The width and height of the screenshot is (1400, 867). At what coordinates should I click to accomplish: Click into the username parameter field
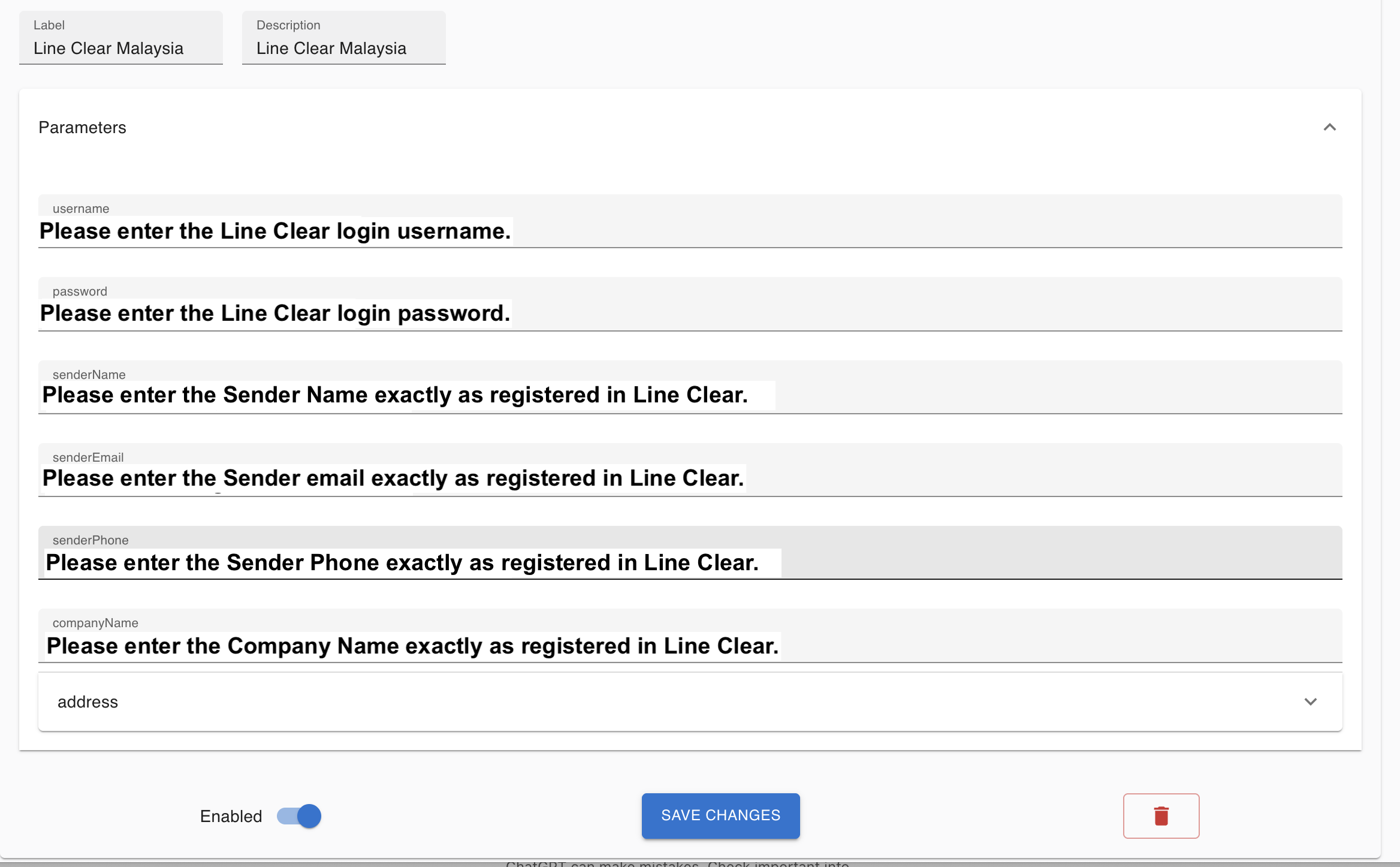coord(899,231)
